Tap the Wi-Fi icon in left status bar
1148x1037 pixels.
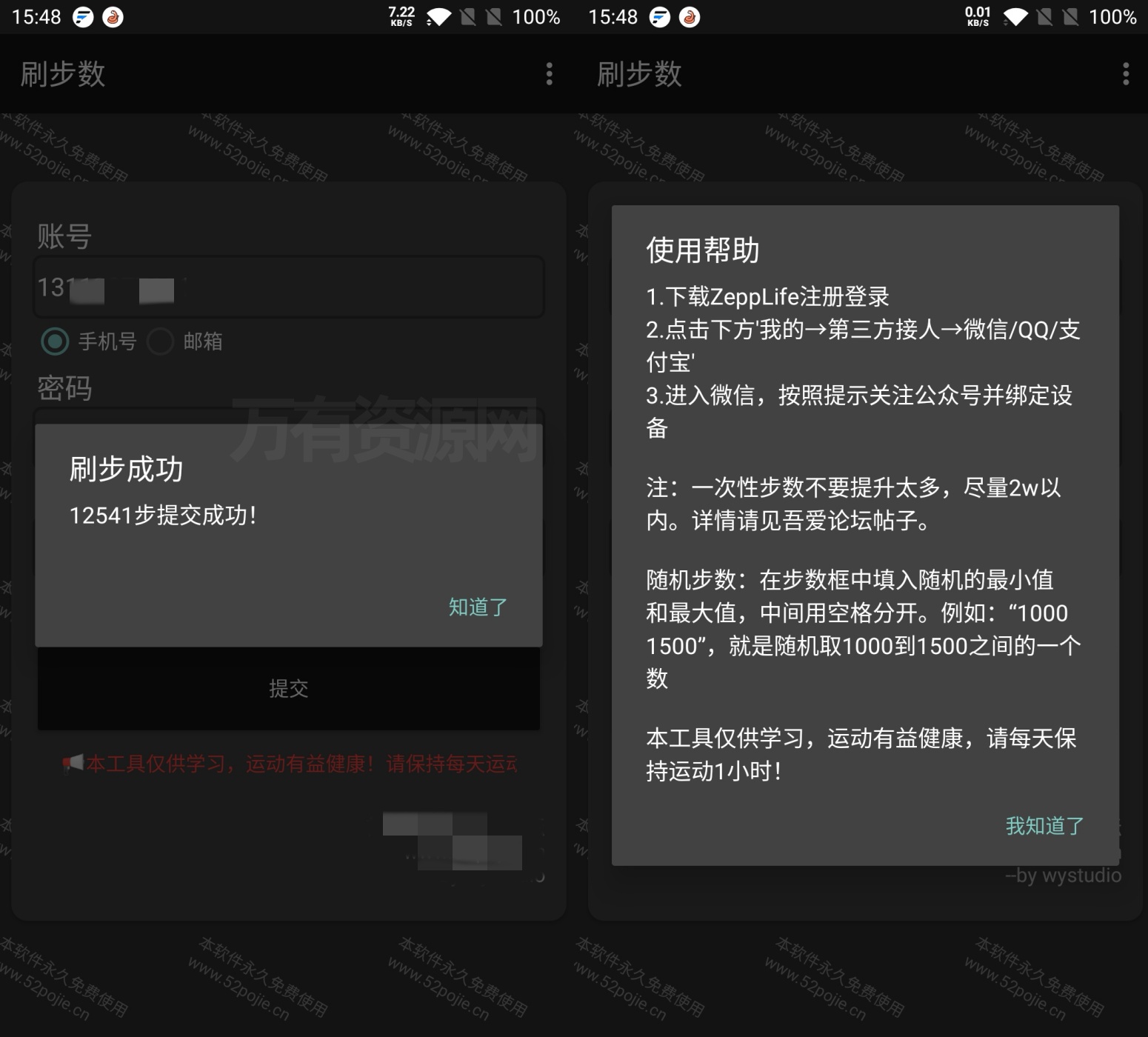[438, 17]
